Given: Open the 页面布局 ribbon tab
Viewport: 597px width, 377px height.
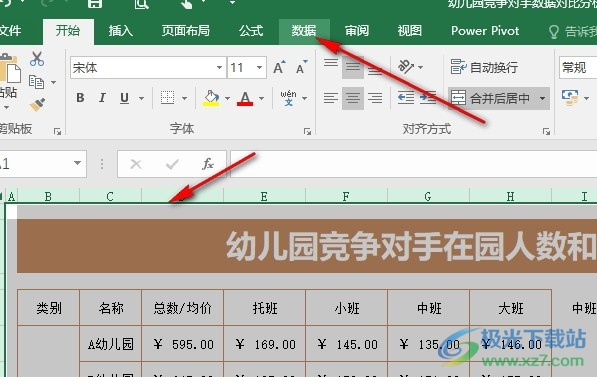Looking at the screenshot, I should (x=185, y=31).
